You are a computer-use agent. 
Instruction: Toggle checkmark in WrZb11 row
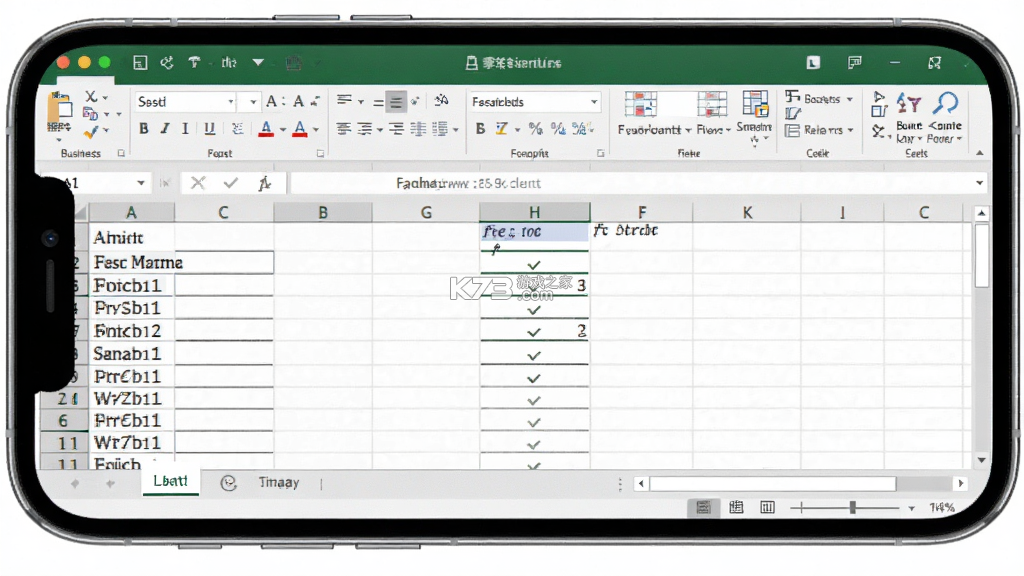click(x=534, y=400)
